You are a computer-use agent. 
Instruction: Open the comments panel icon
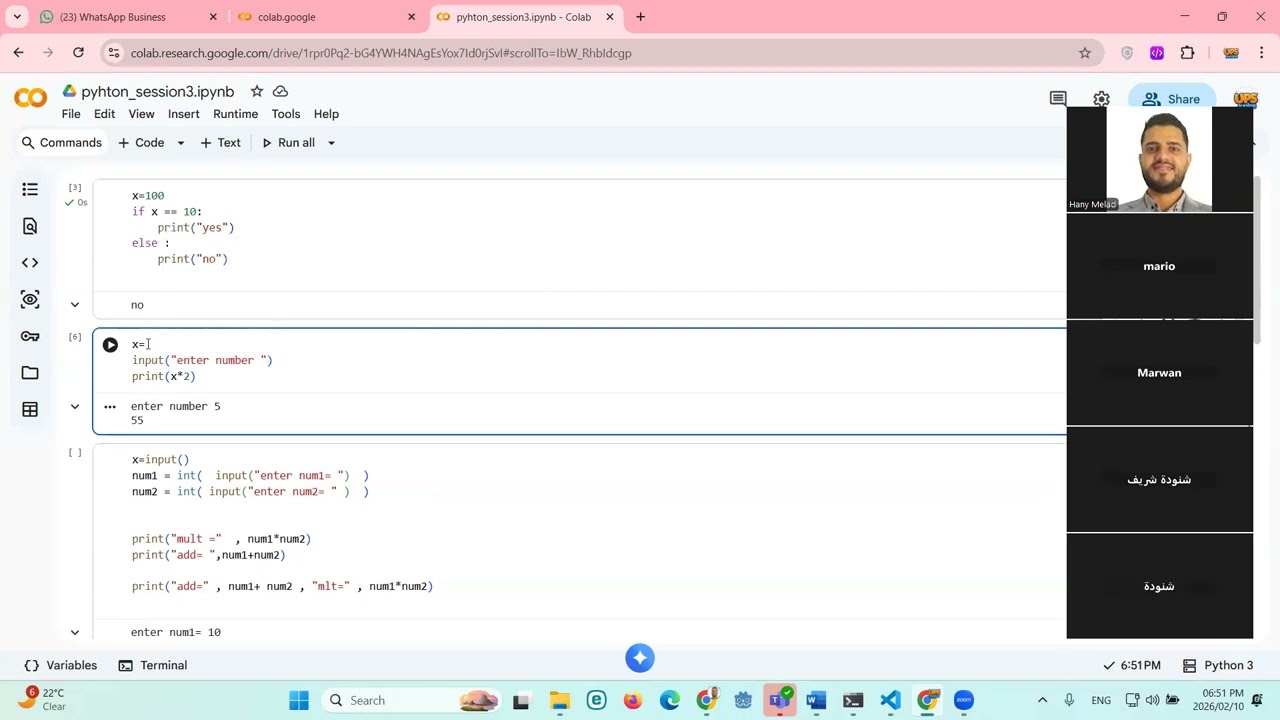[x=1058, y=99]
